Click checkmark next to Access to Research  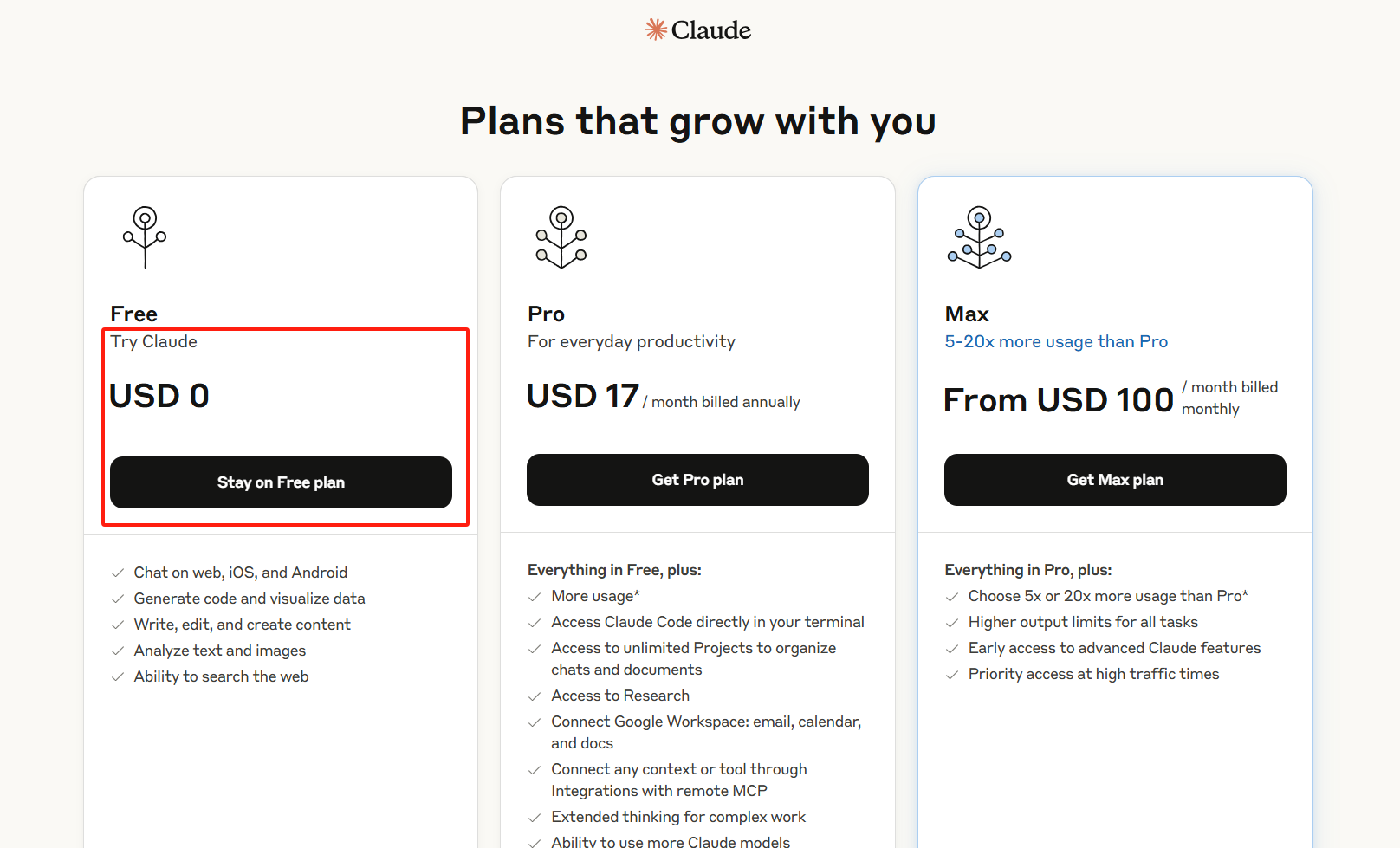coord(535,696)
